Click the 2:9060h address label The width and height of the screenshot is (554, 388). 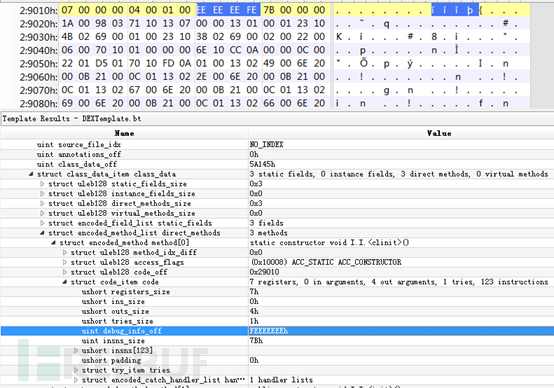click(x=38, y=77)
